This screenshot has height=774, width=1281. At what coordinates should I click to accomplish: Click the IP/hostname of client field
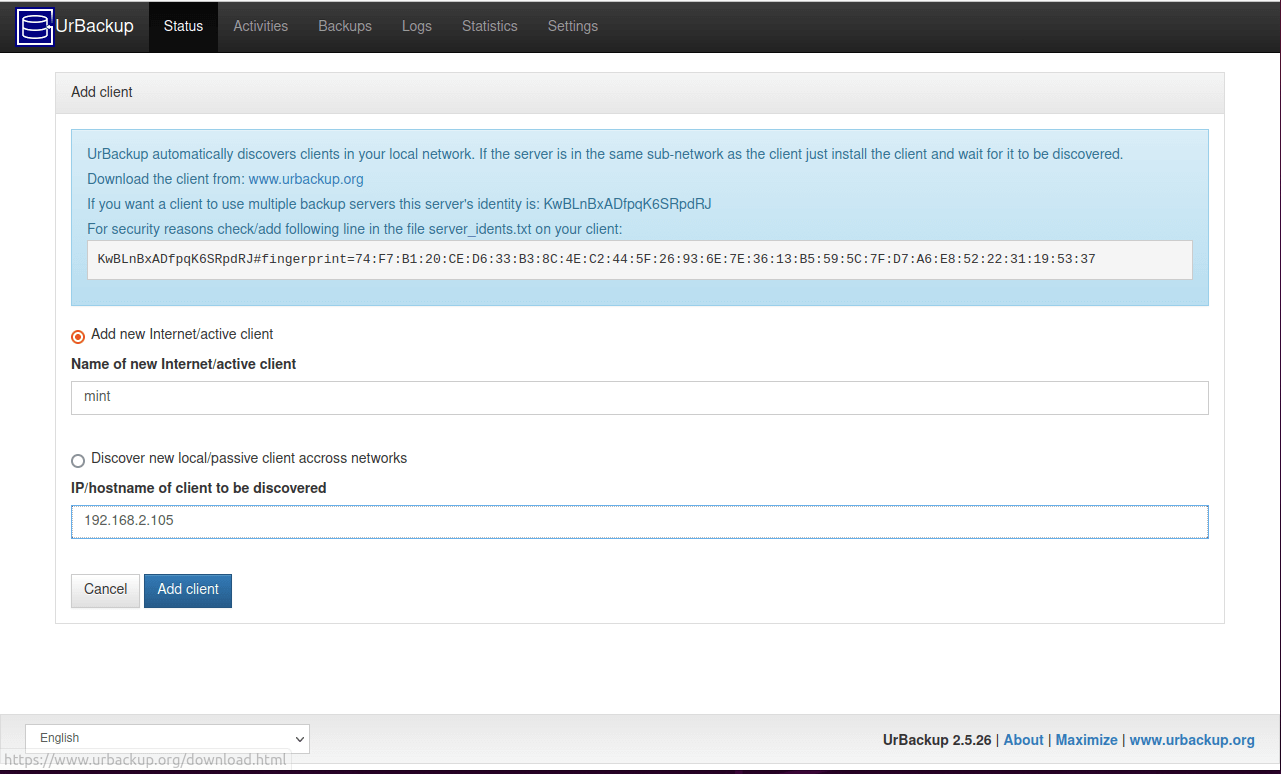(640, 521)
